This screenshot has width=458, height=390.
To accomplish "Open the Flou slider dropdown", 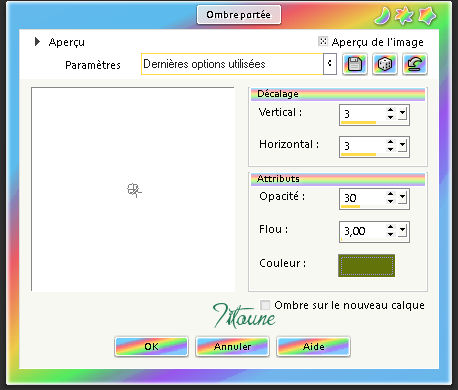I will click(402, 230).
